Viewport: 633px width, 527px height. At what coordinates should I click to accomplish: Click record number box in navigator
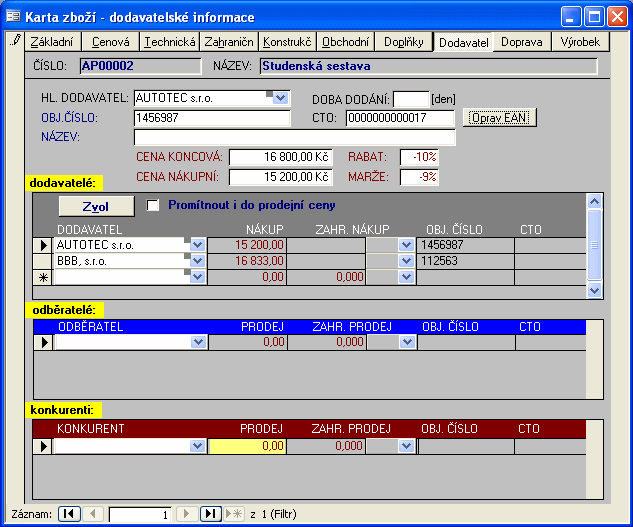[140, 514]
